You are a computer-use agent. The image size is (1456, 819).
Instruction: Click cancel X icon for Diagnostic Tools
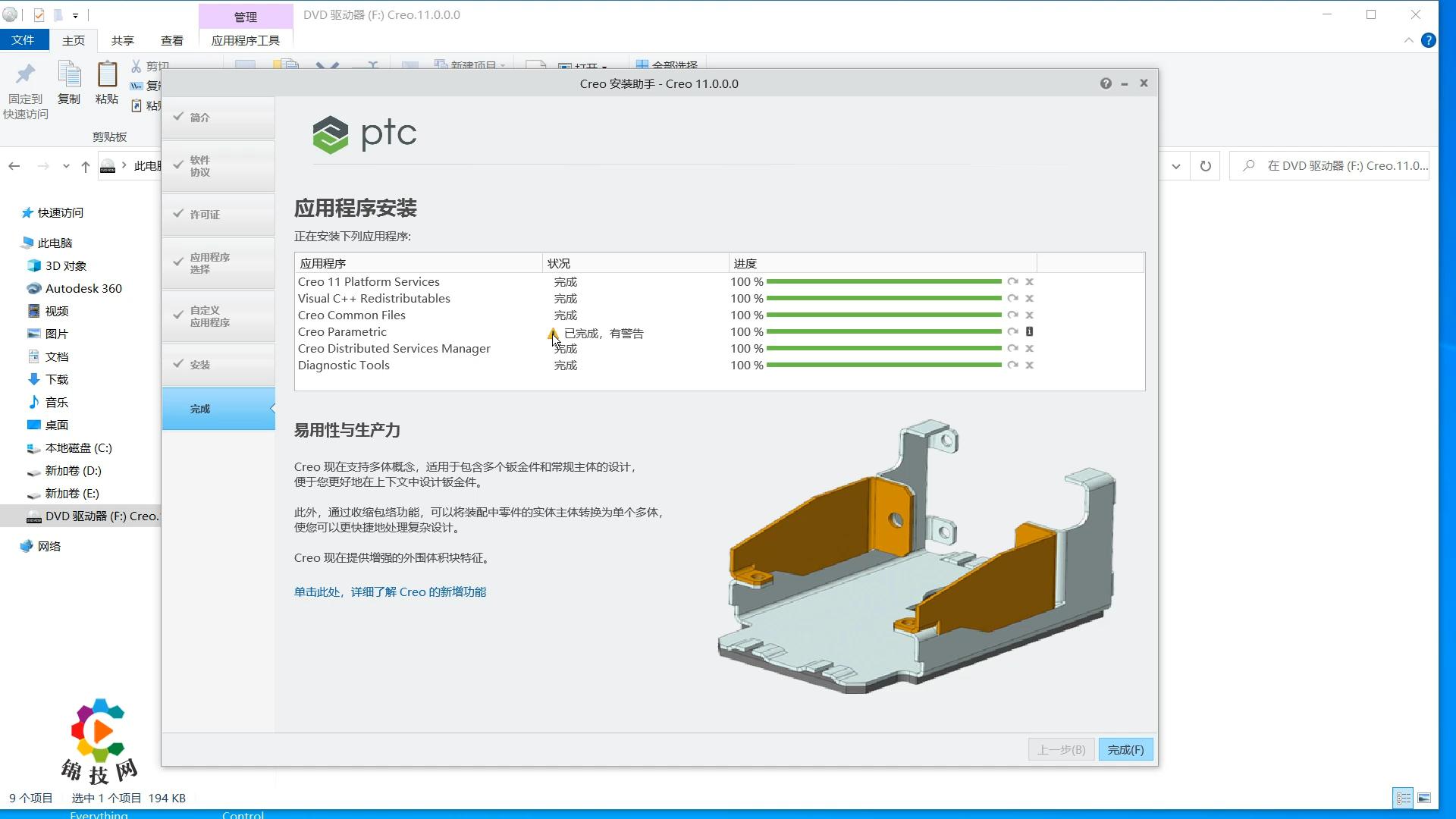1029,365
